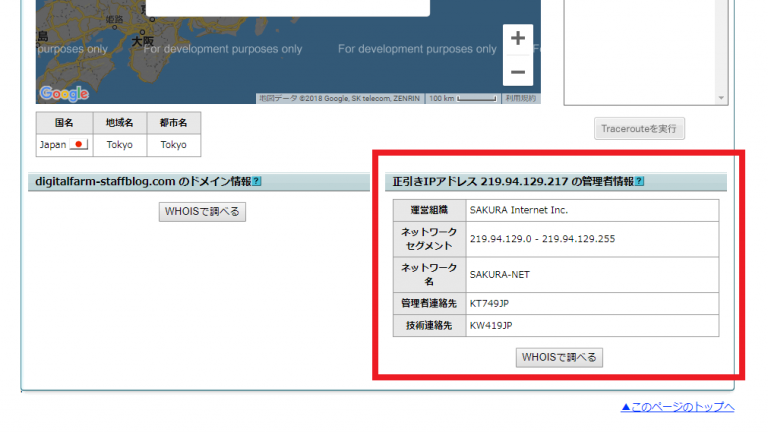Select admin contact KT749JP
Image resolution: width=768 pixels, height=432 pixels.
592,304
